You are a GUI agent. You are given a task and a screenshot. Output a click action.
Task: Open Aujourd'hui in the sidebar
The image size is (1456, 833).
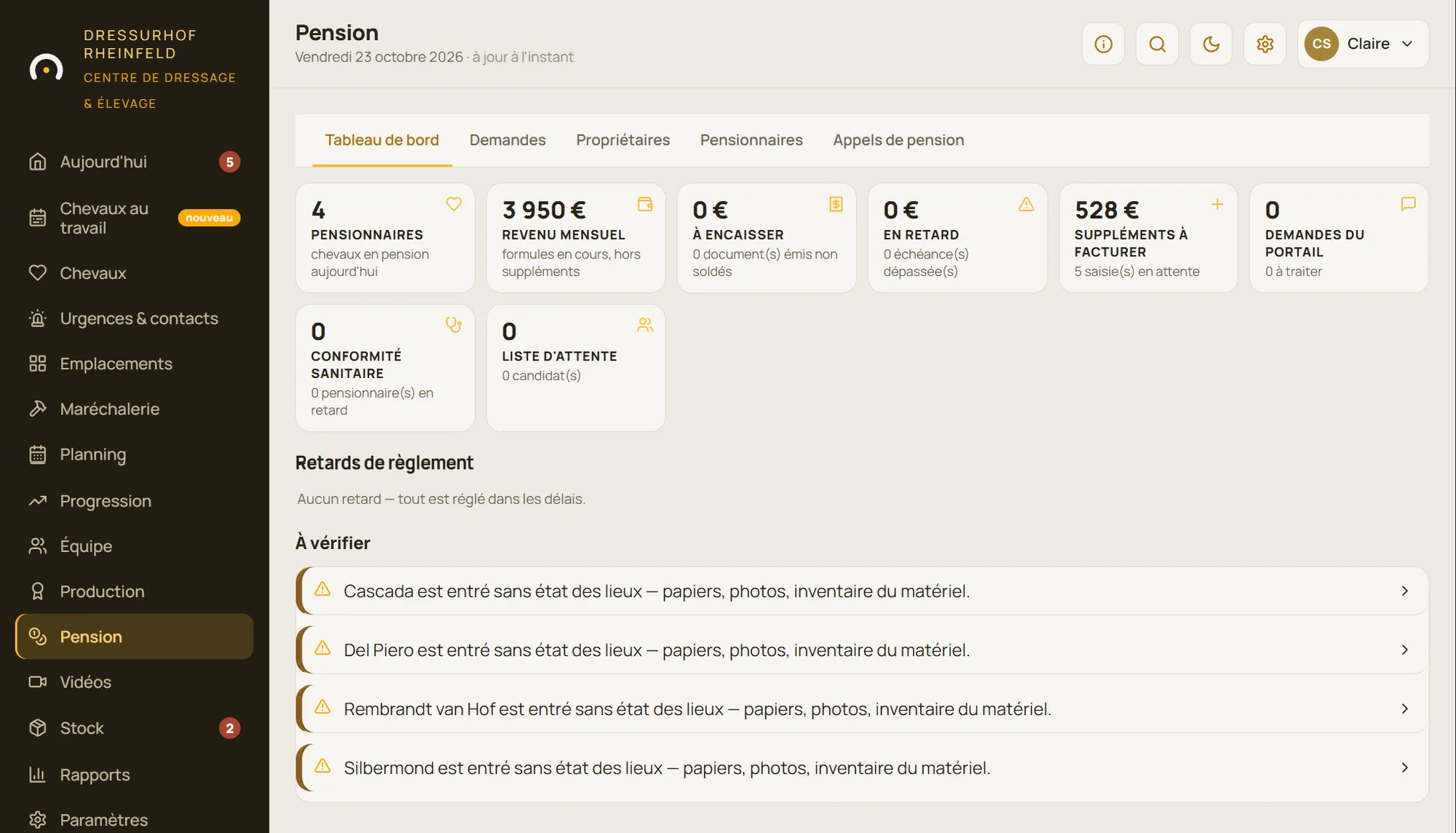tap(134, 162)
